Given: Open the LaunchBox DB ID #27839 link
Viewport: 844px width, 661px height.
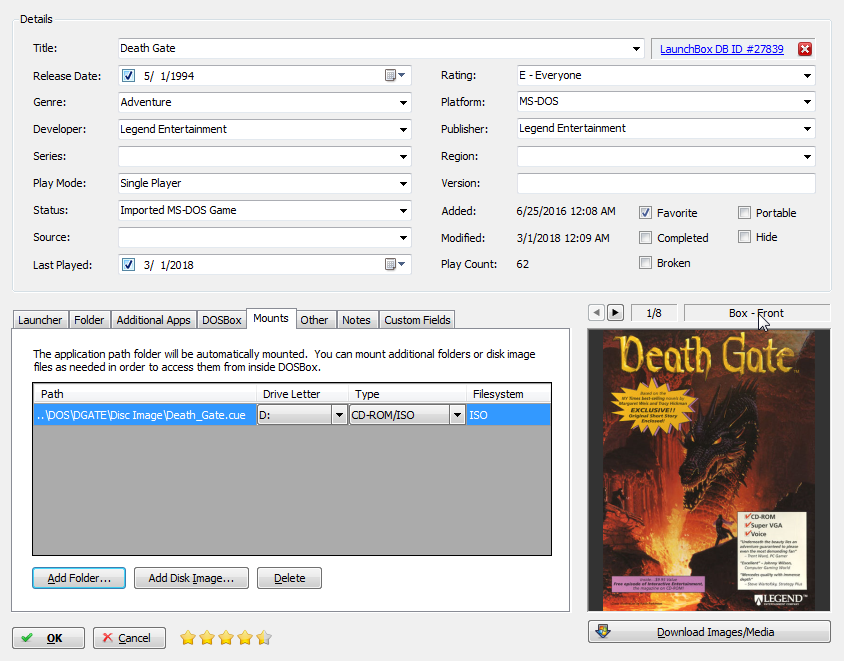Looking at the screenshot, I should (x=721, y=49).
